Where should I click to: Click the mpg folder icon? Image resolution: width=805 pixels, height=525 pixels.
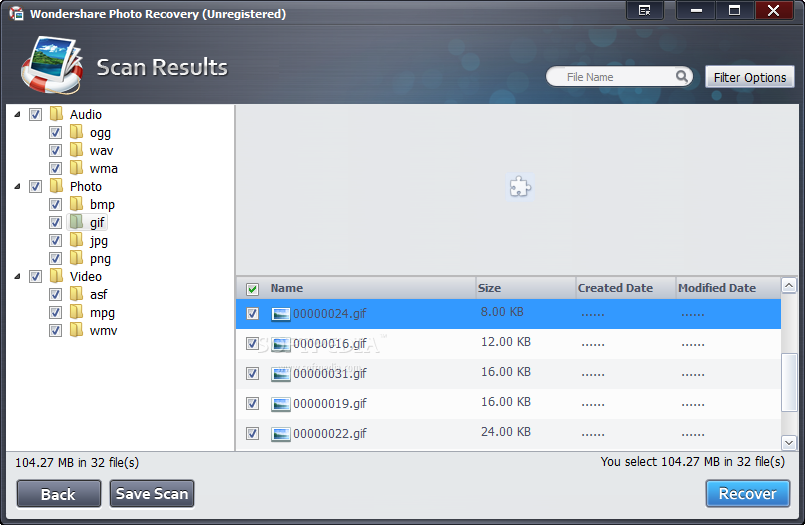[76, 312]
